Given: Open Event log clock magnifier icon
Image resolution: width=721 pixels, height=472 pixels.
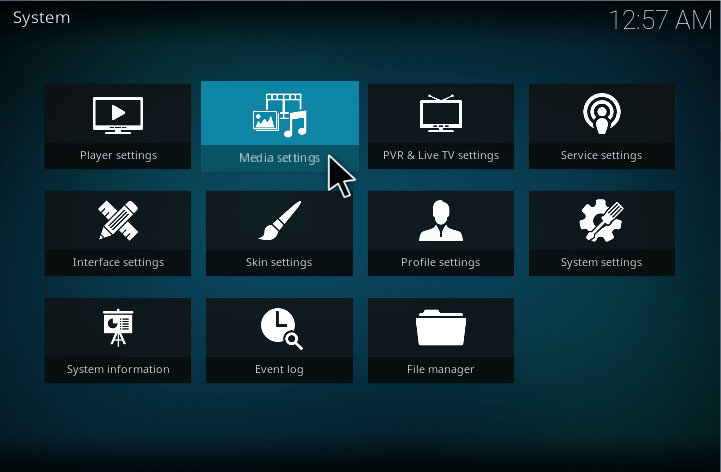Looking at the screenshot, I should (x=281, y=328).
